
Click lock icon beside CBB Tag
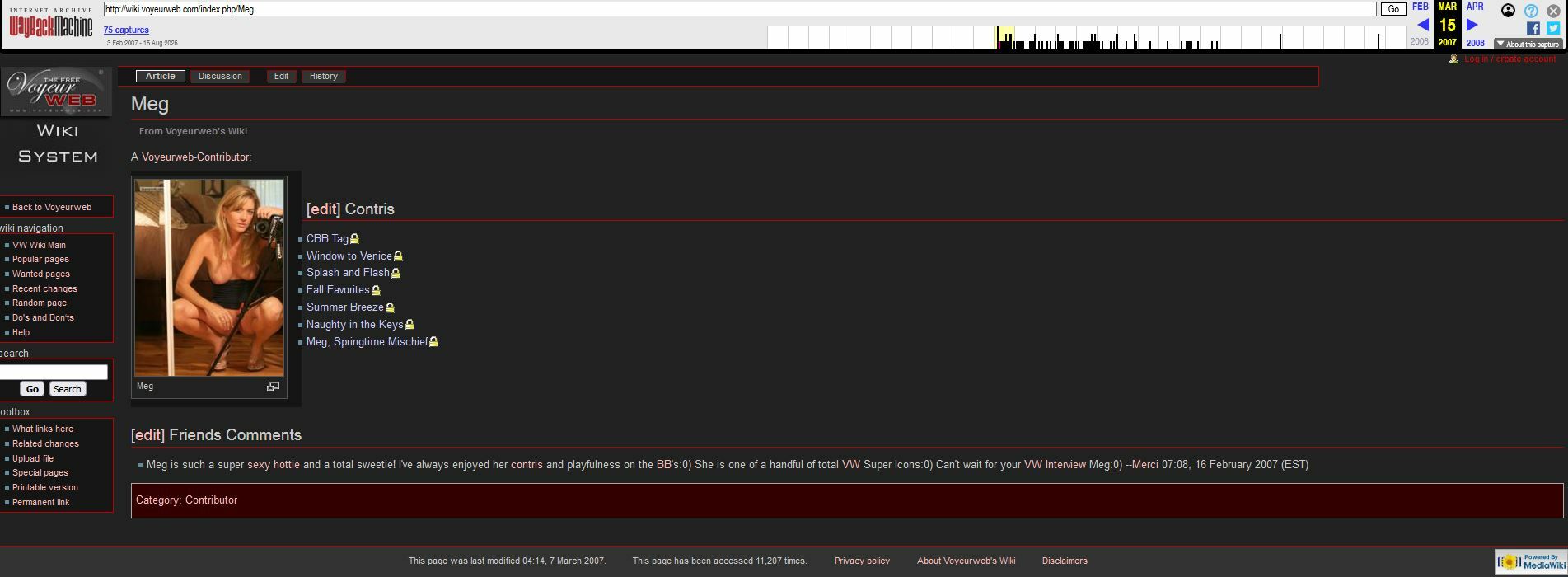click(x=354, y=239)
